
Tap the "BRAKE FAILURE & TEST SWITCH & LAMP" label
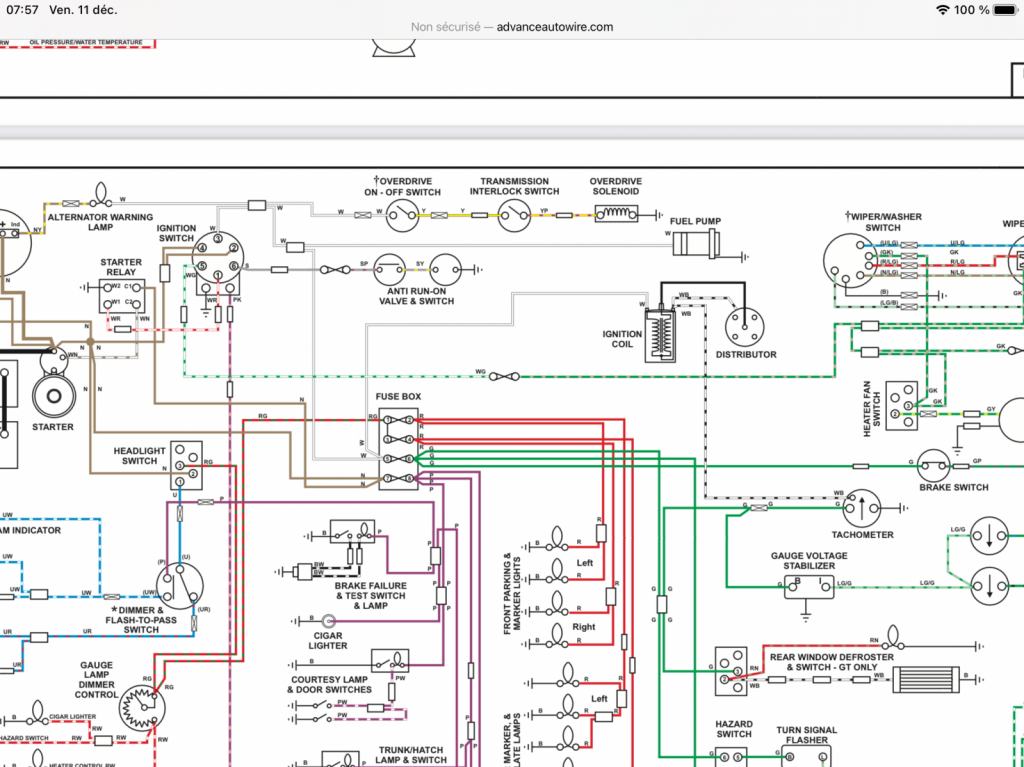(370, 595)
